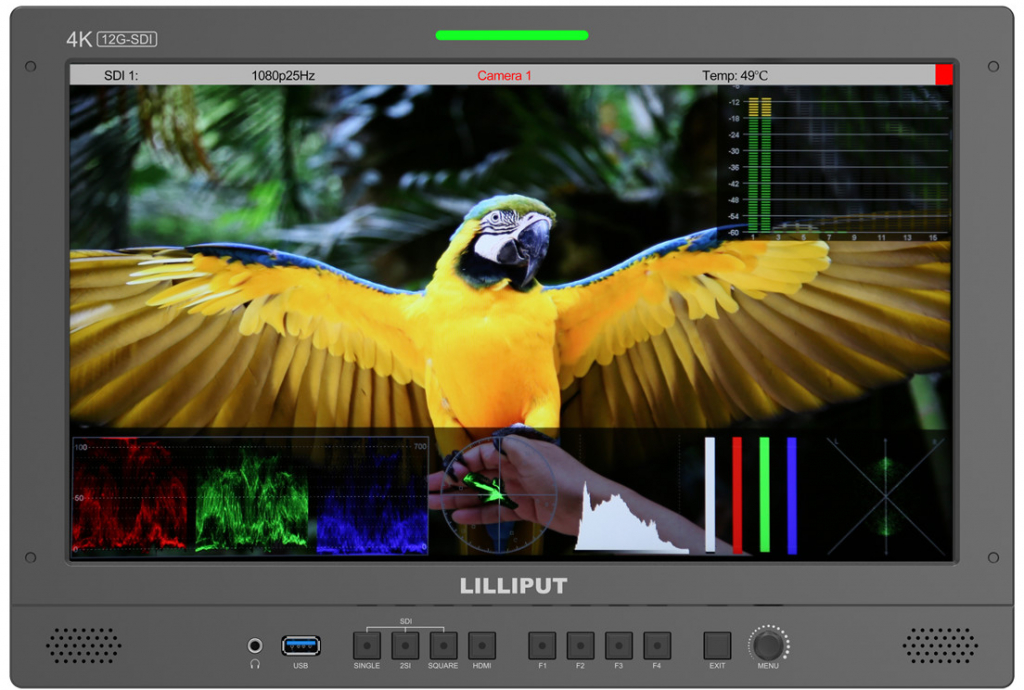Click the red level bar
Viewport: 1024px width, 690px height.
coord(737,495)
